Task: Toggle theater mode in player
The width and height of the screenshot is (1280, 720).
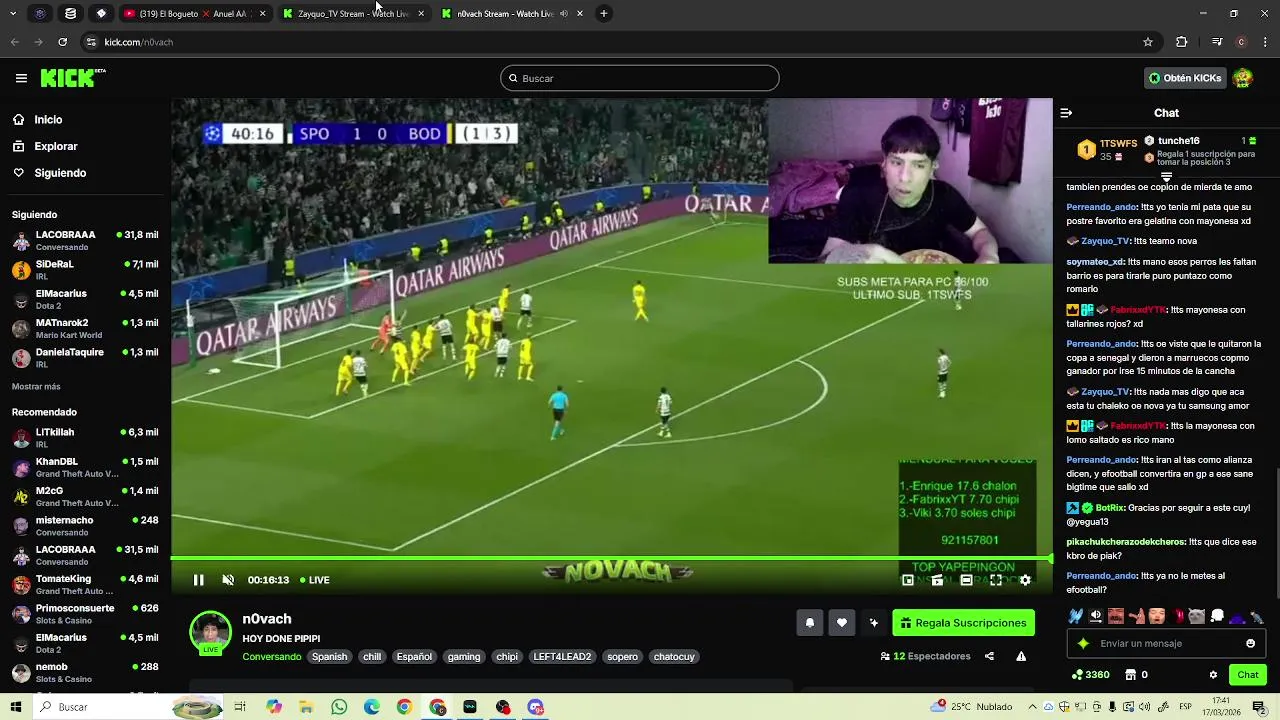Action: [966, 580]
